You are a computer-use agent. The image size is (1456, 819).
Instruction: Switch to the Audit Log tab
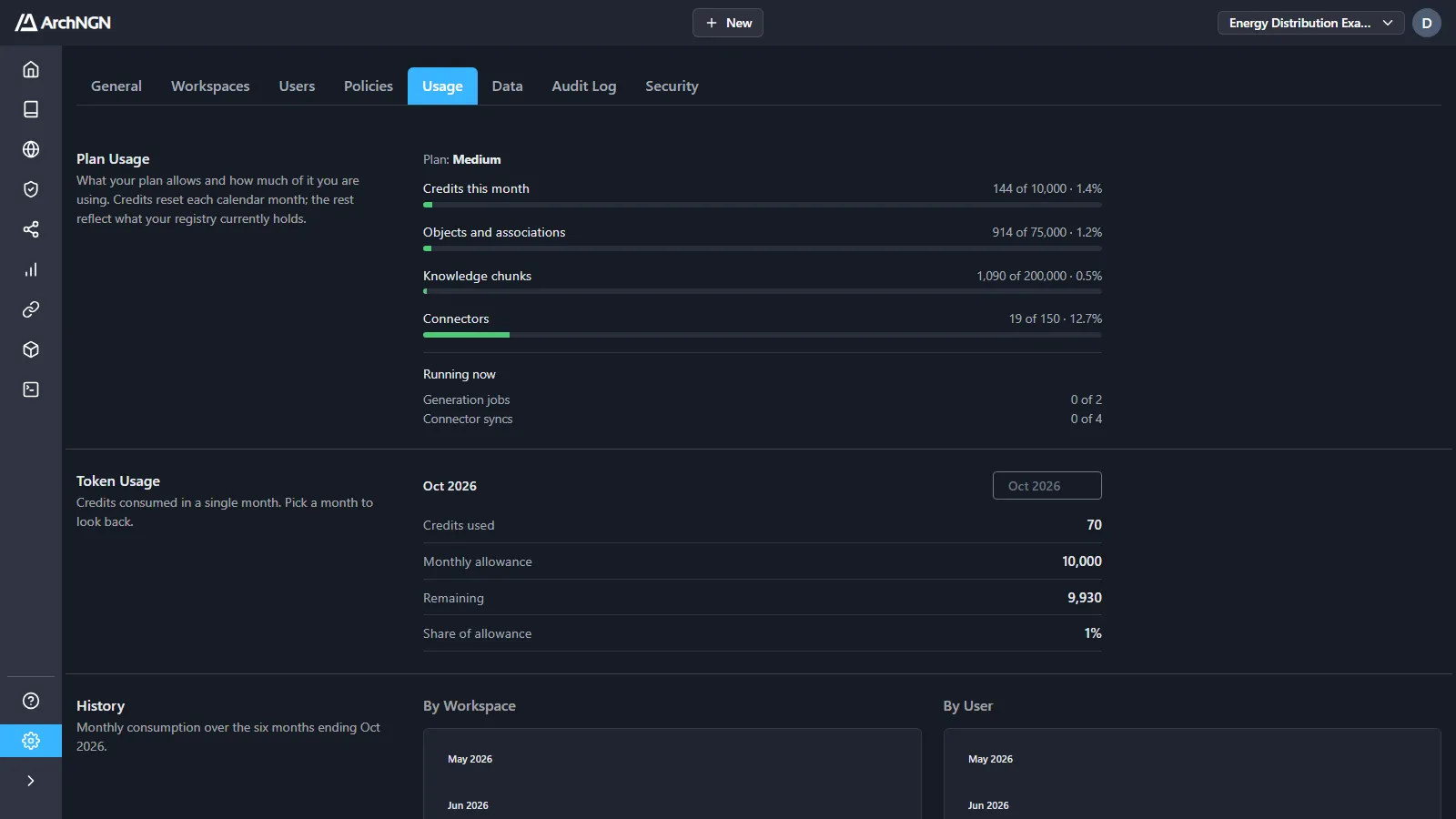click(584, 86)
